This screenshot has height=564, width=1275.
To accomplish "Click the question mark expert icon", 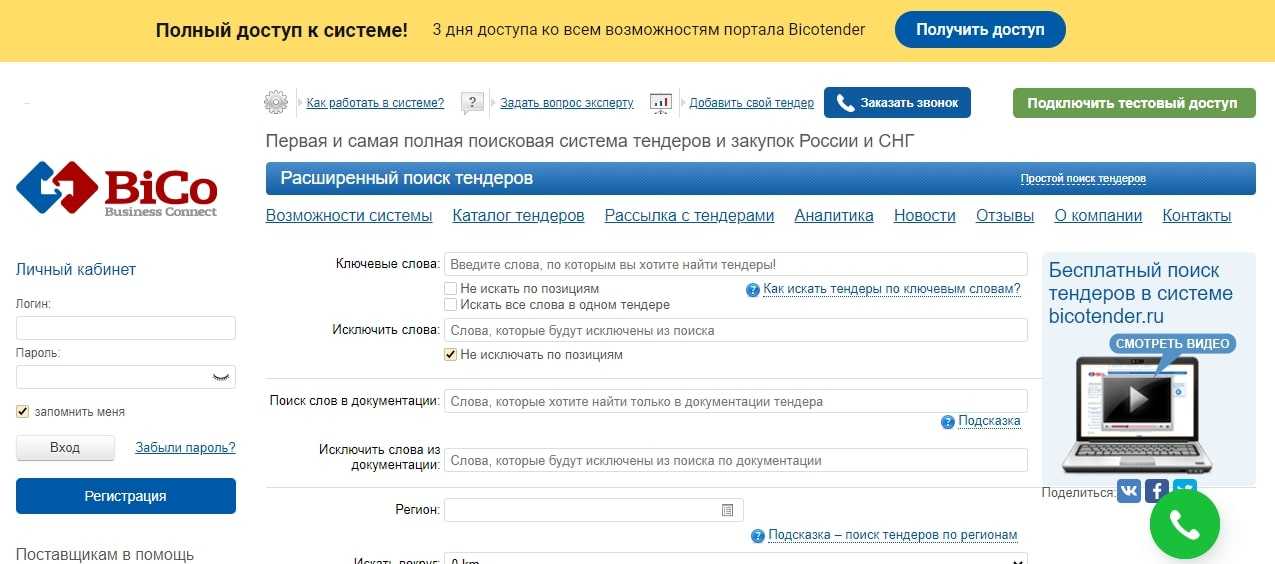I will coord(473,103).
